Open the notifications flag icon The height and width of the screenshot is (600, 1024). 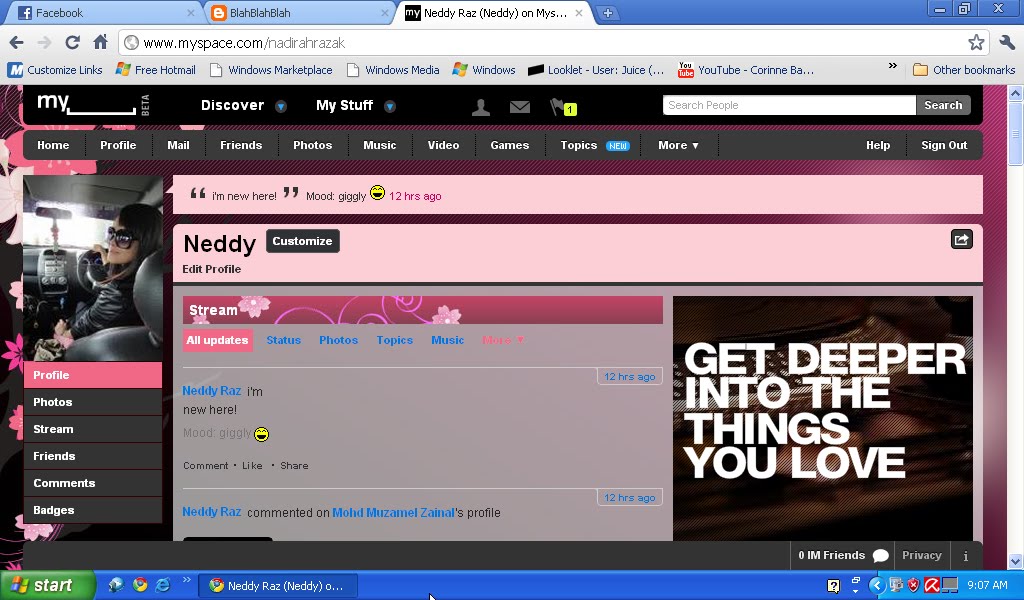coord(563,107)
